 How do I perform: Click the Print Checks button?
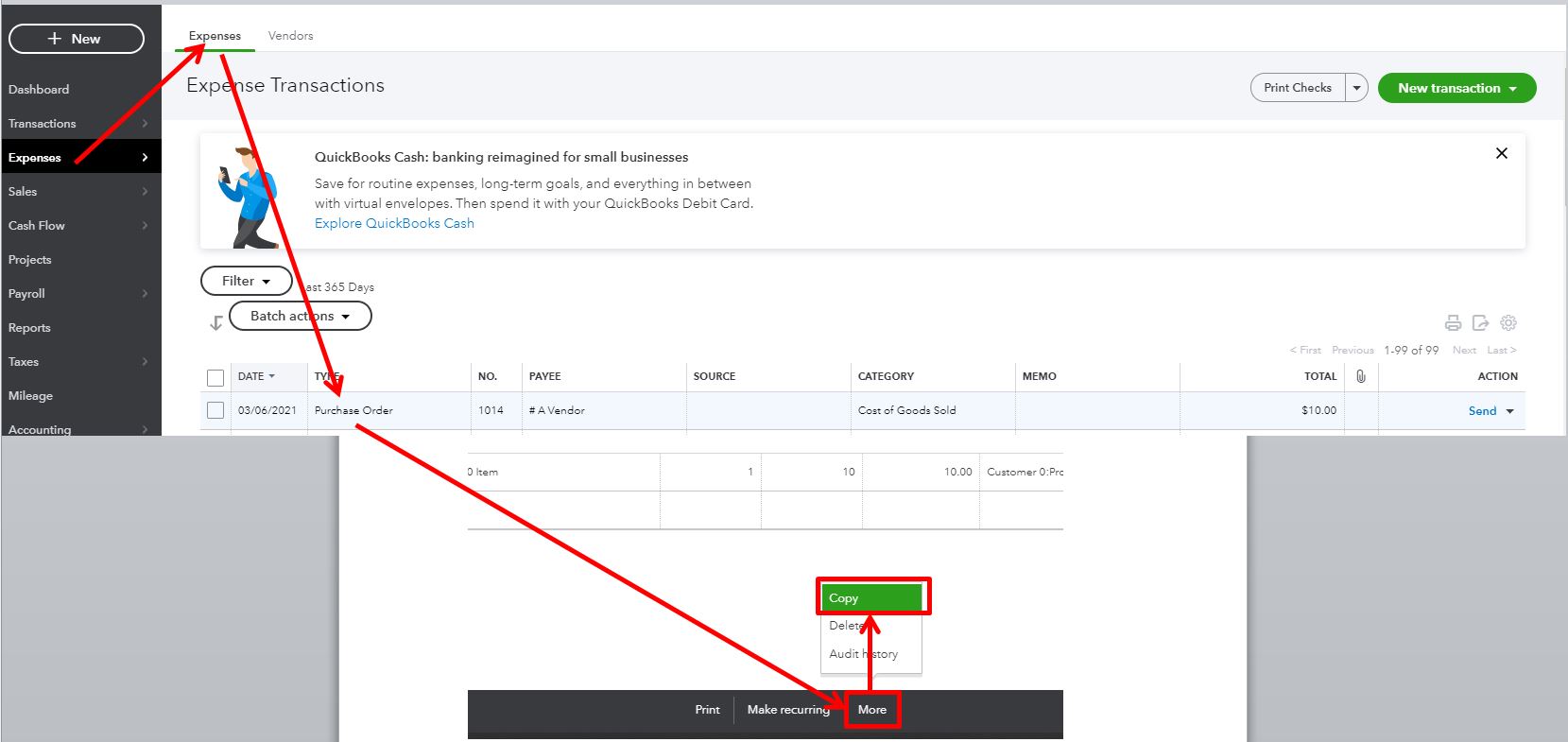pos(1298,88)
